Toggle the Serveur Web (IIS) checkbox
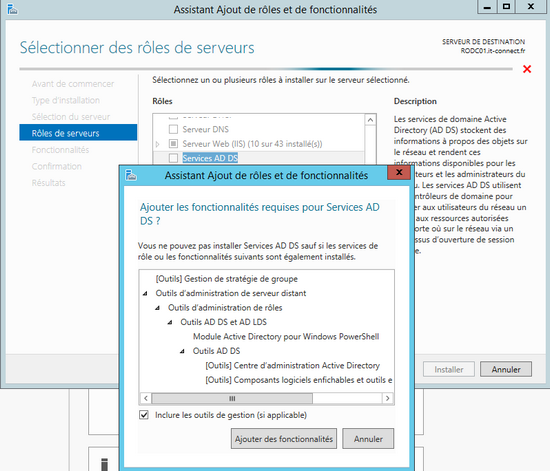 click(173, 144)
